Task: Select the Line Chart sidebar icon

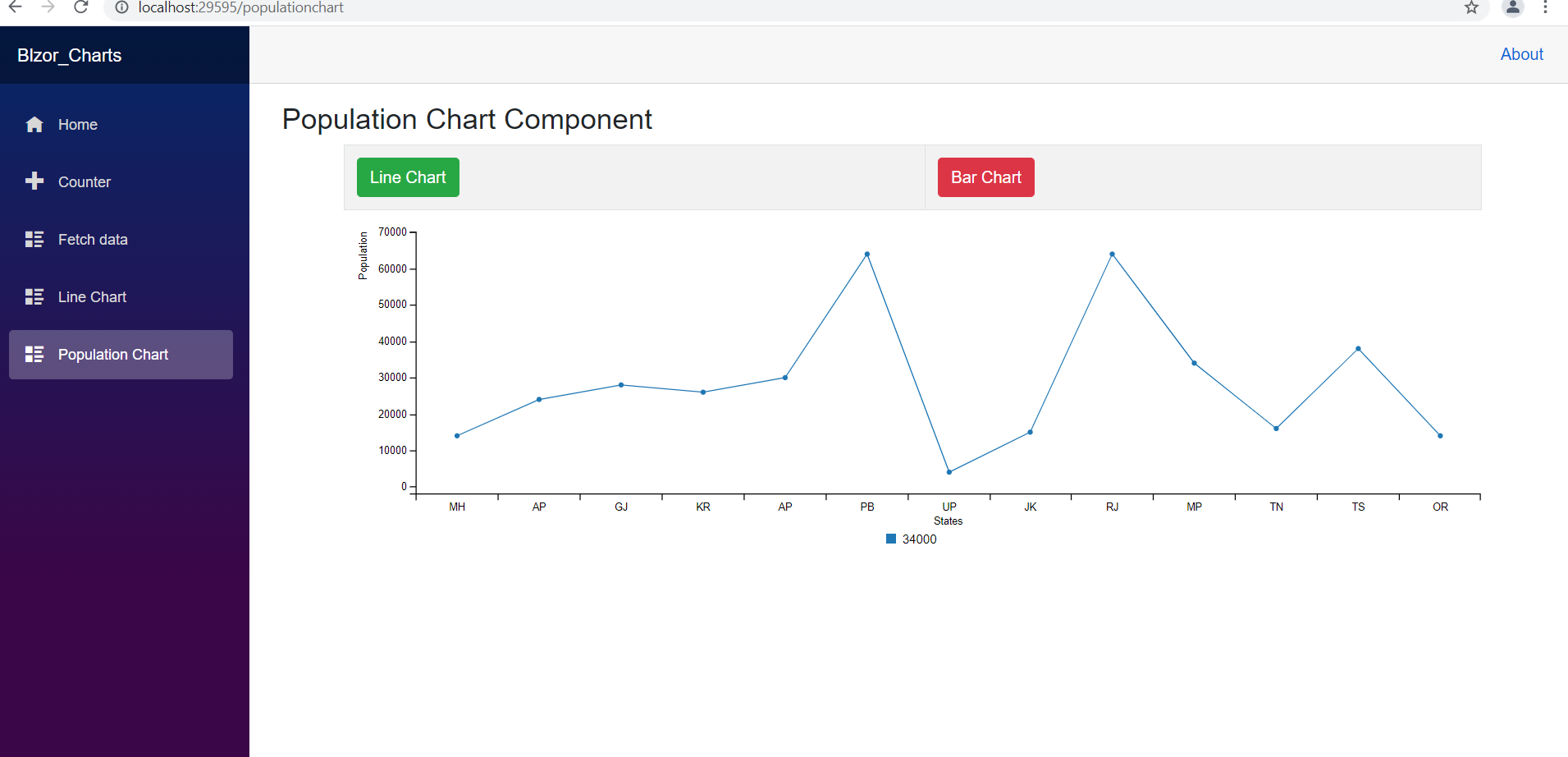Action: click(x=34, y=296)
